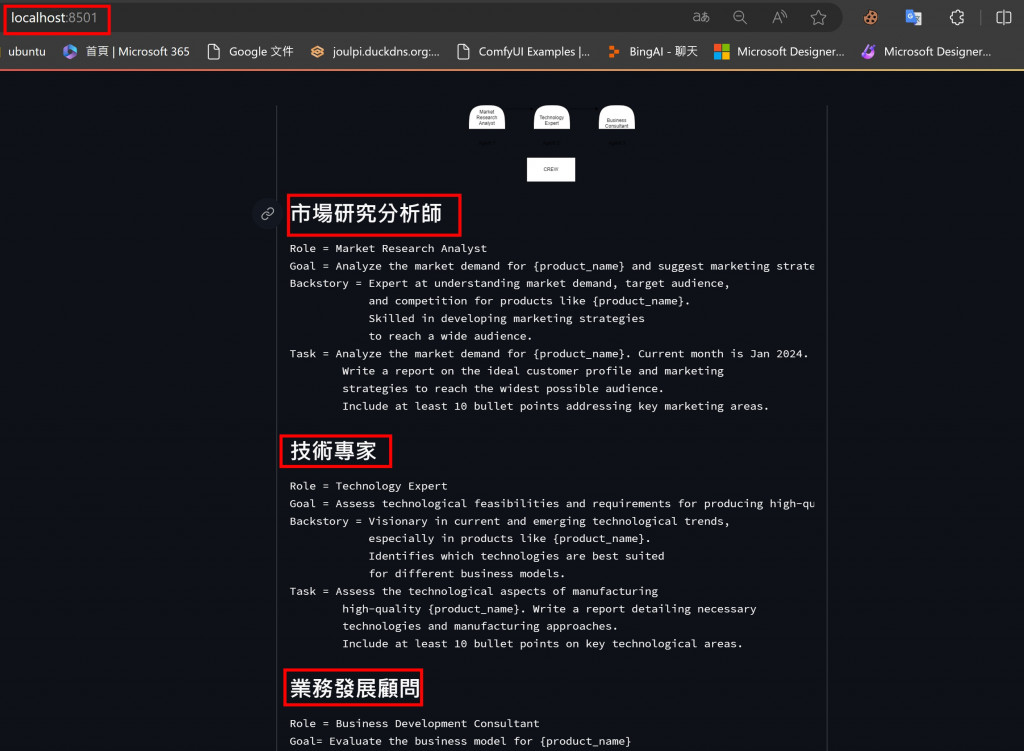Add page to favorites with star icon
This screenshot has width=1024, height=751.
pyautogui.click(x=818, y=18)
